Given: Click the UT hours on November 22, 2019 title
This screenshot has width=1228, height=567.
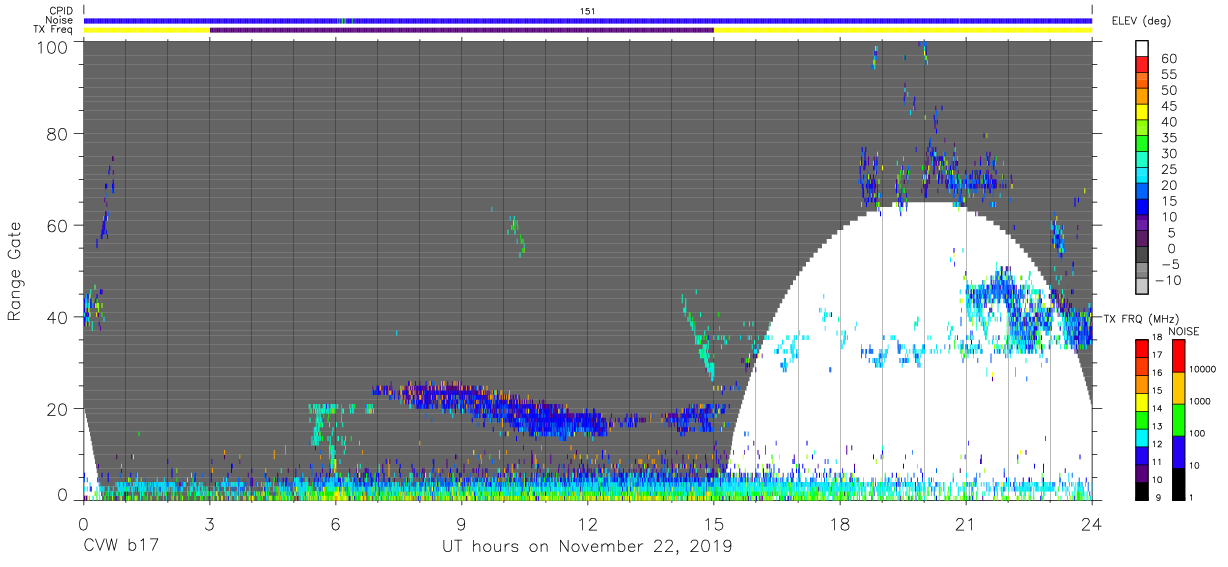Looking at the screenshot, I should [x=587, y=547].
